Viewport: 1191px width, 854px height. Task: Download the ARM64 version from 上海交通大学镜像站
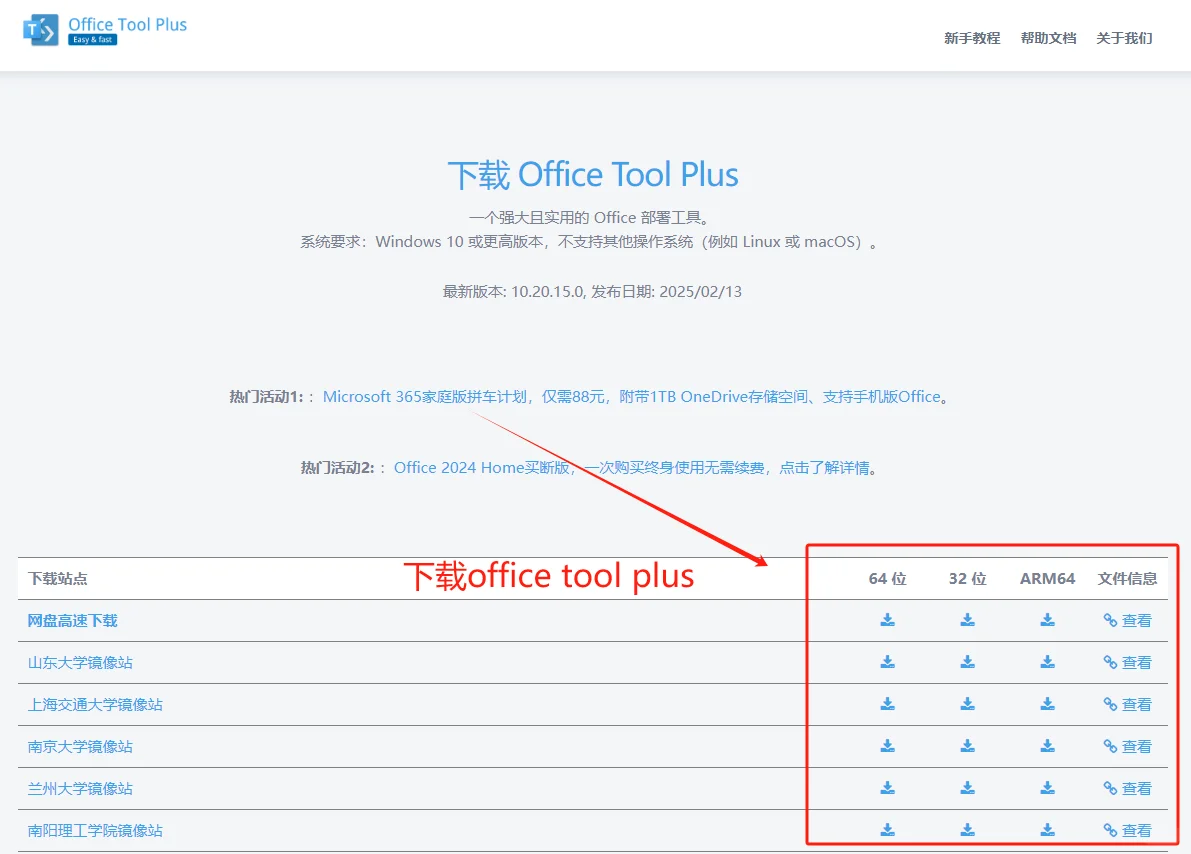pyautogui.click(x=1046, y=703)
